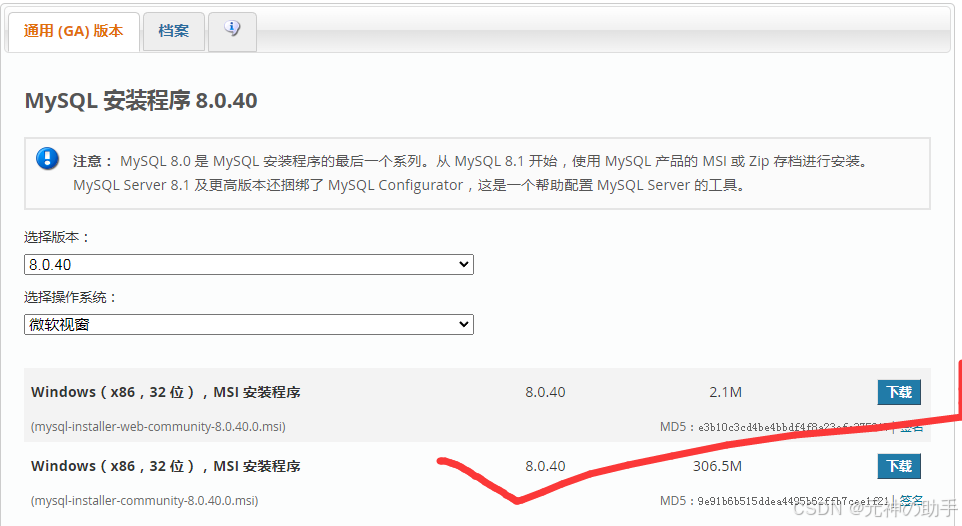Click the mysql-installer-web-community-8.0.40.0.msi filename
Image resolution: width=962 pixels, height=526 pixels.
(x=158, y=427)
